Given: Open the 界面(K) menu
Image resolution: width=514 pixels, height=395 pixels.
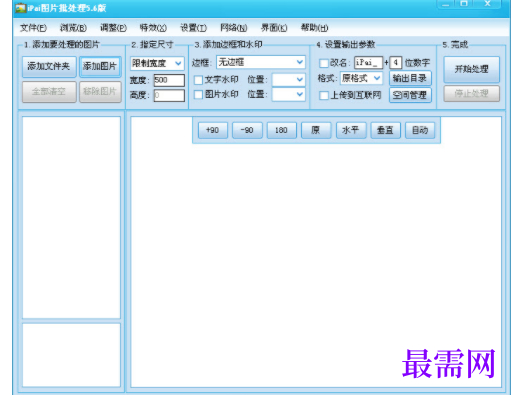Looking at the screenshot, I should [274, 28].
